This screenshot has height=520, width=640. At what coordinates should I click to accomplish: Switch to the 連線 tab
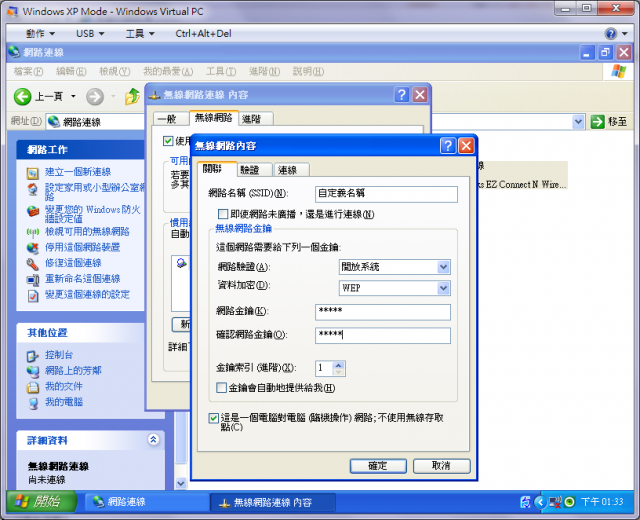point(291,170)
